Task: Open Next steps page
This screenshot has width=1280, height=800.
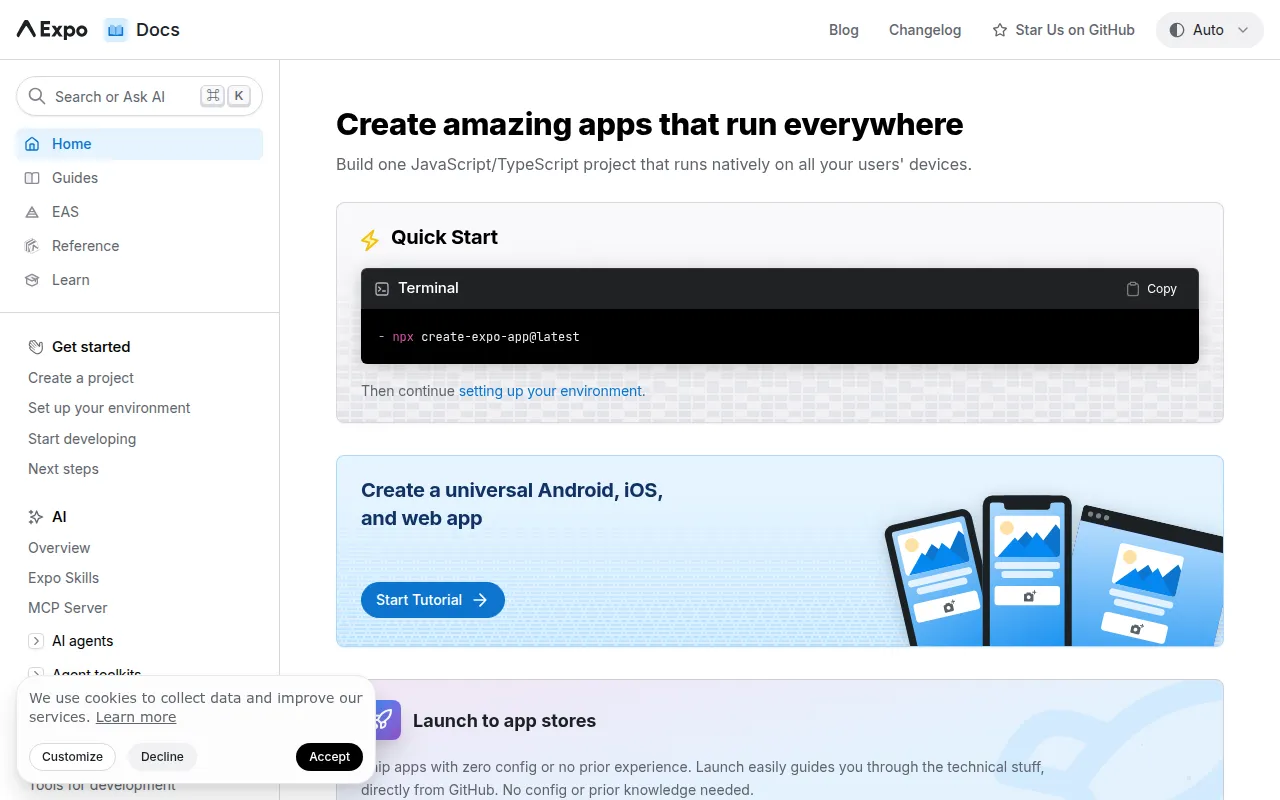Action: (63, 469)
